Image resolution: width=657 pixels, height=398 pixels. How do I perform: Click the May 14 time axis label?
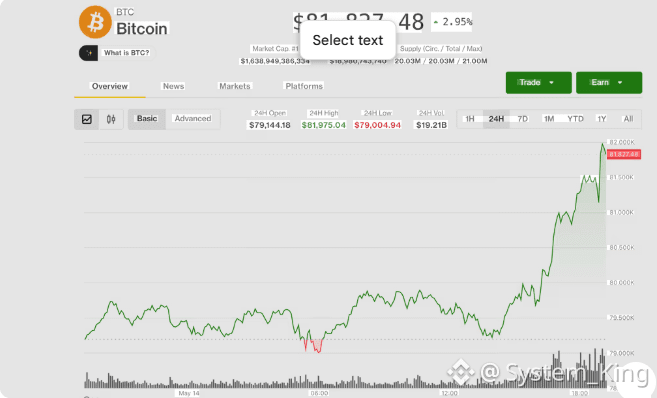[x=189, y=393]
